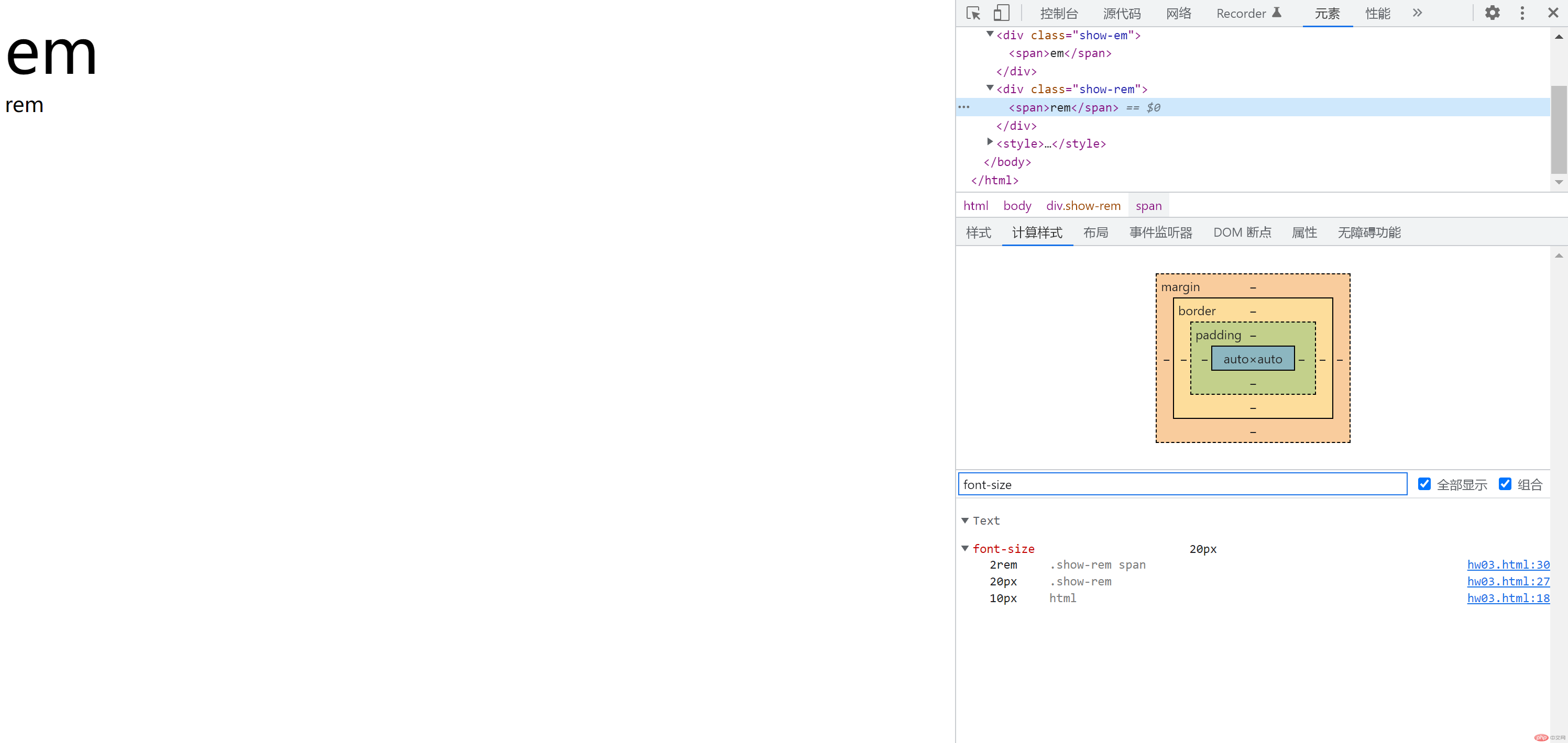1568x743 pixels.
Task: Focus the font-size filter input
Action: click(x=1182, y=484)
